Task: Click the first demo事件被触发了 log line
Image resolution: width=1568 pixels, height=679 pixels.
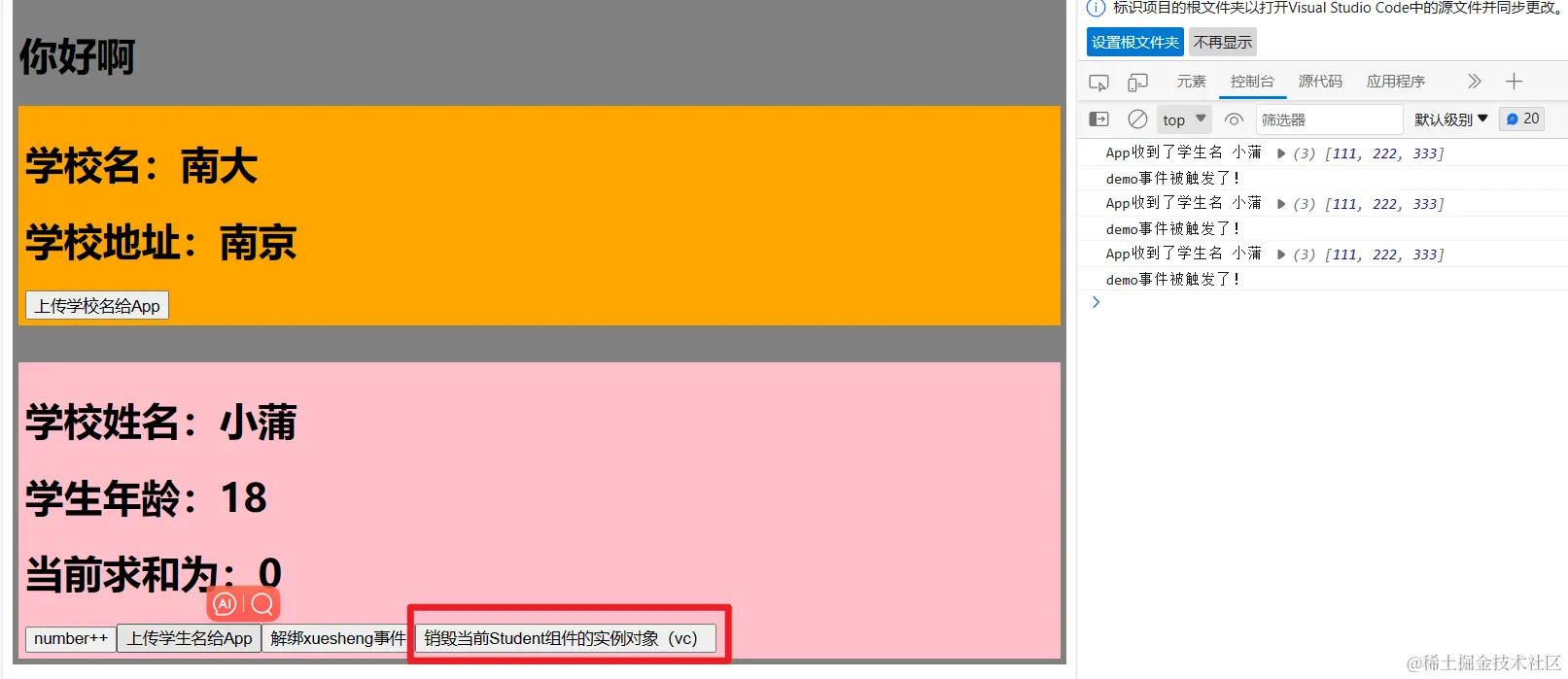Action: [x=1173, y=179]
